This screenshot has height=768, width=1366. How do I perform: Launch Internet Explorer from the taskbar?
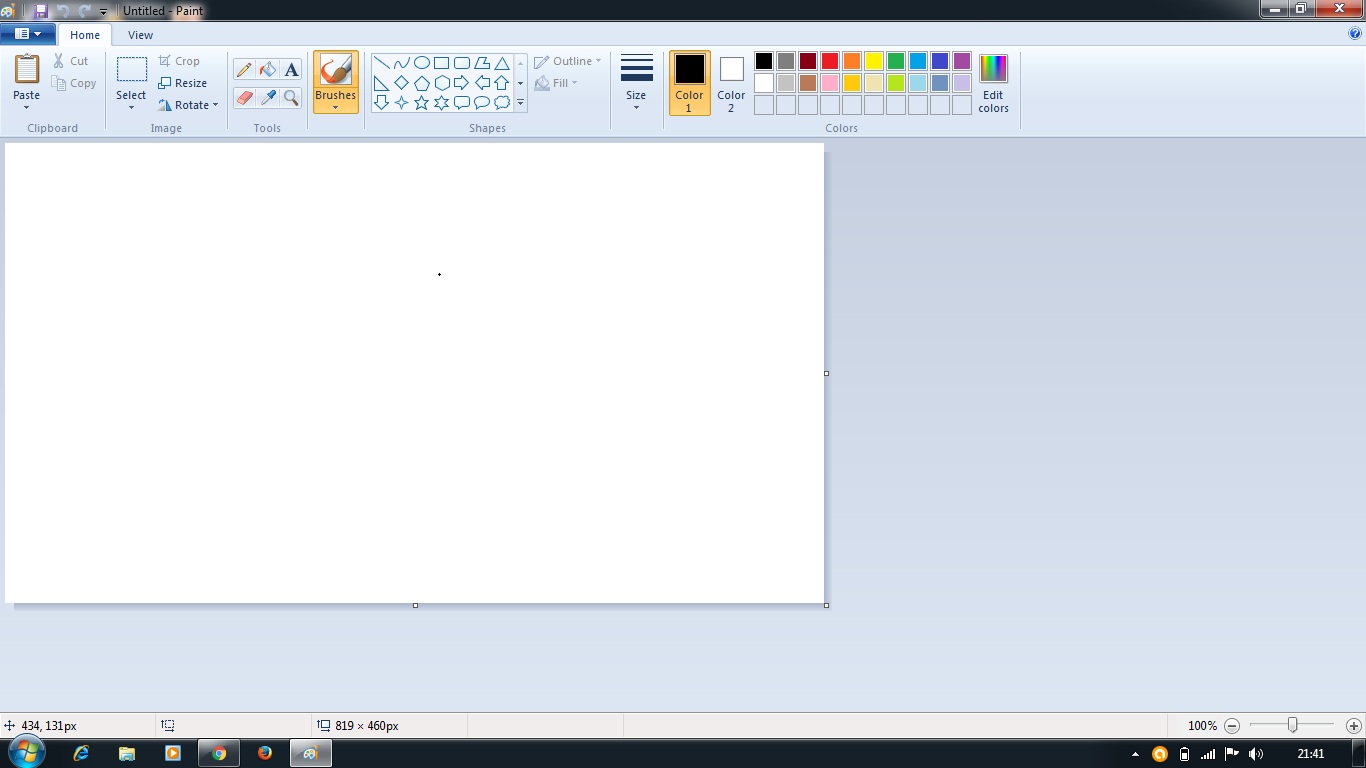tap(81, 753)
